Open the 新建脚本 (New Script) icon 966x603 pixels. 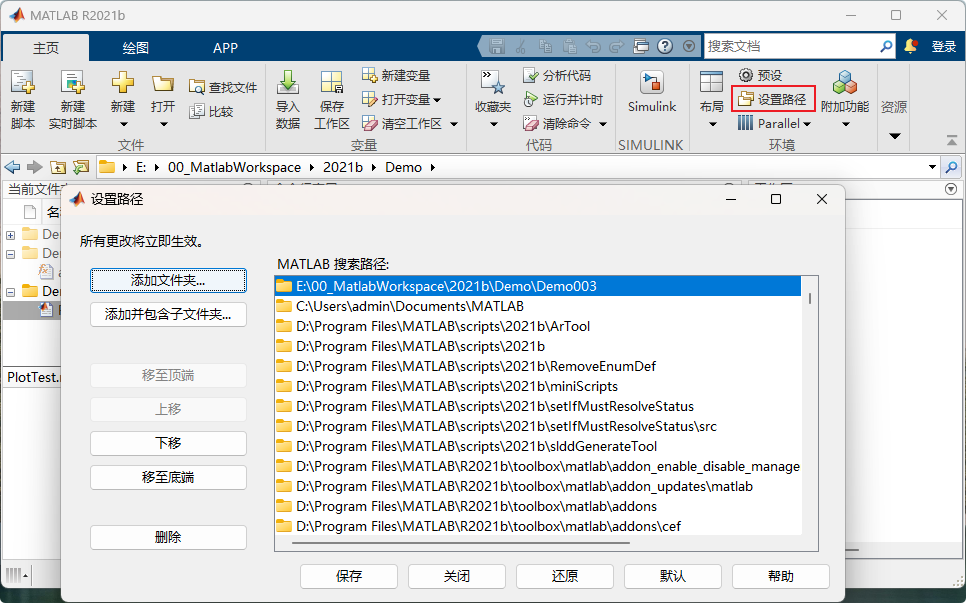point(22,84)
